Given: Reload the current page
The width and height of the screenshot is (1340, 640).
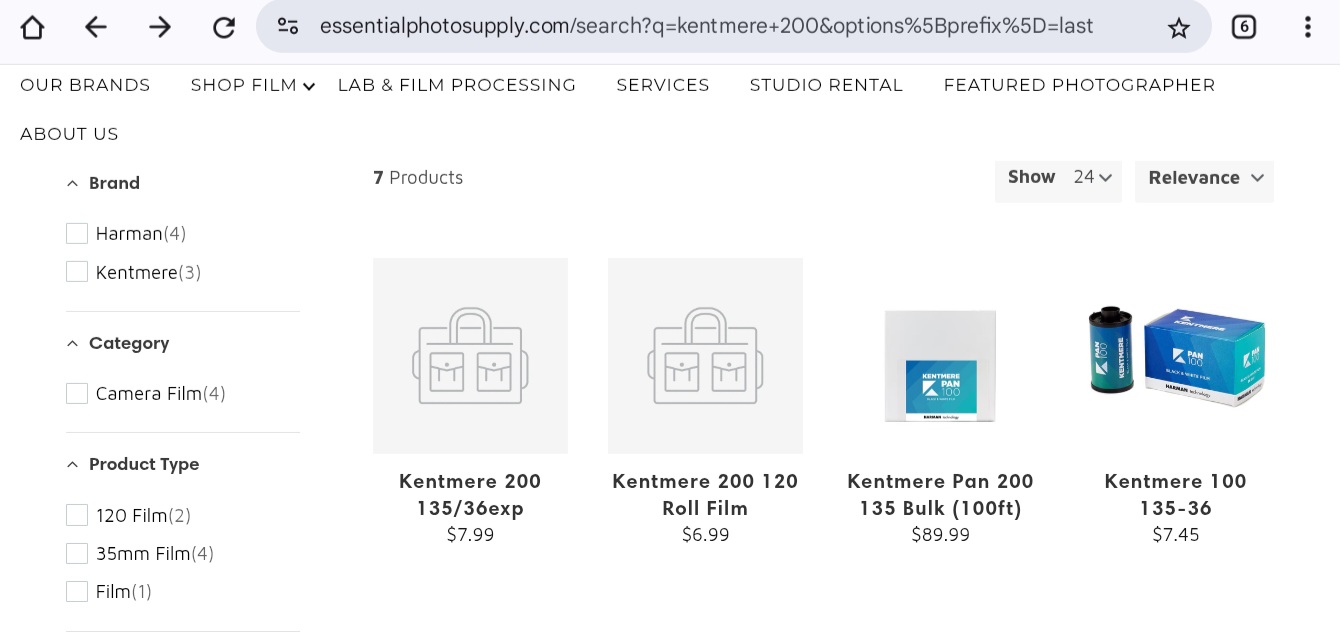Looking at the screenshot, I should point(224,27).
